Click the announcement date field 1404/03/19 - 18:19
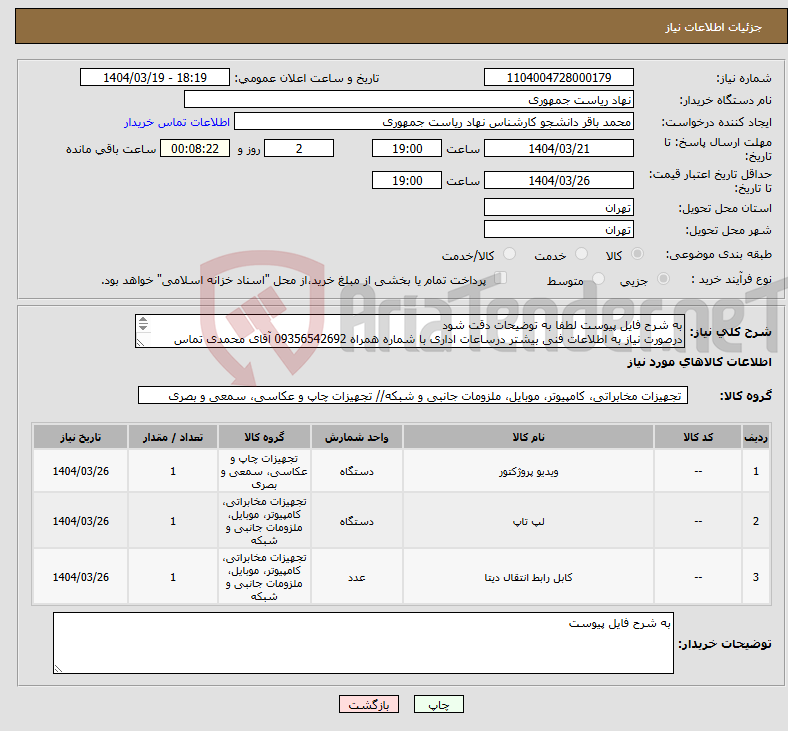This screenshot has height=731, width=788. (x=155, y=77)
